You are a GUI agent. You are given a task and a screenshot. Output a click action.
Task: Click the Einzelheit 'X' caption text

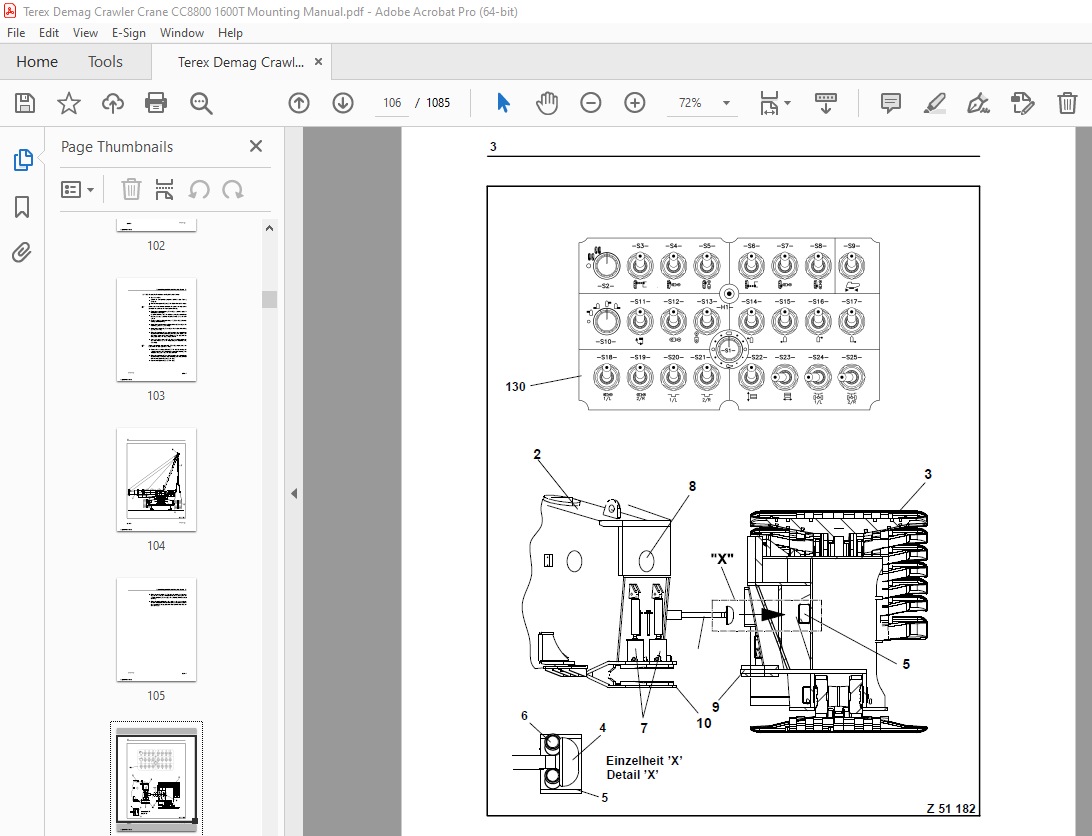(x=644, y=761)
